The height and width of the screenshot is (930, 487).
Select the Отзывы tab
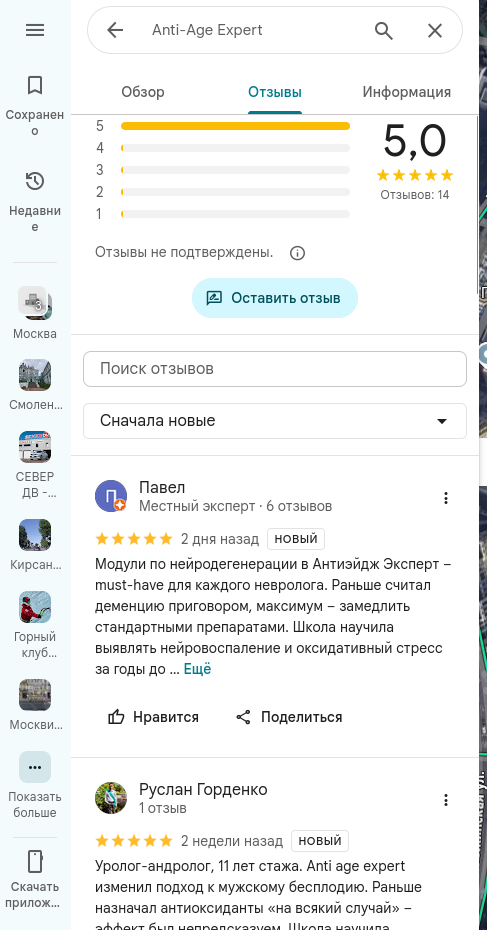275,93
